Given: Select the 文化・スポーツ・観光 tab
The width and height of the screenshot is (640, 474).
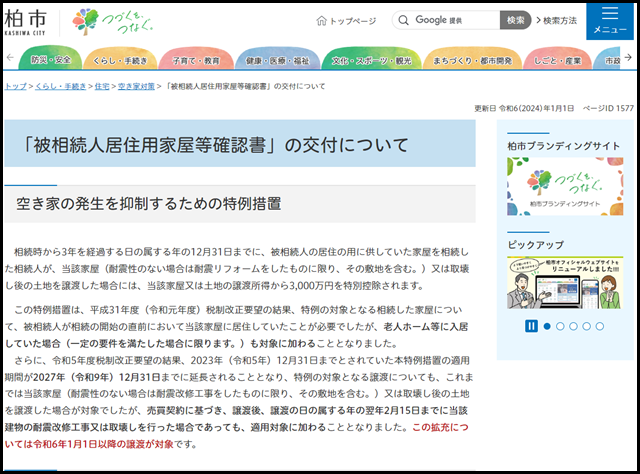Looking at the screenshot, I should click(371, 60).
